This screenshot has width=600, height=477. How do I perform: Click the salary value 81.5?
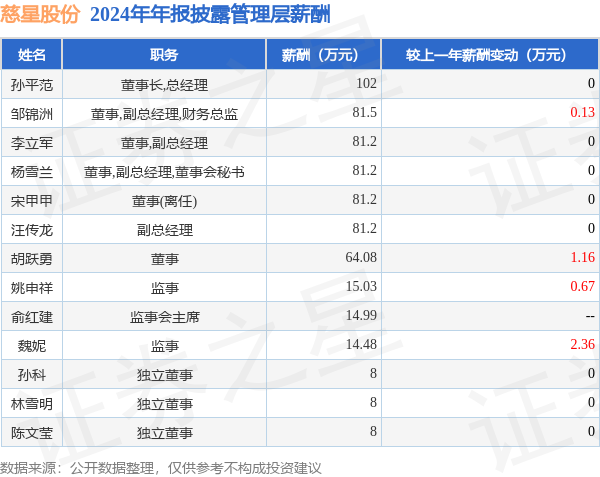[364, 112]
